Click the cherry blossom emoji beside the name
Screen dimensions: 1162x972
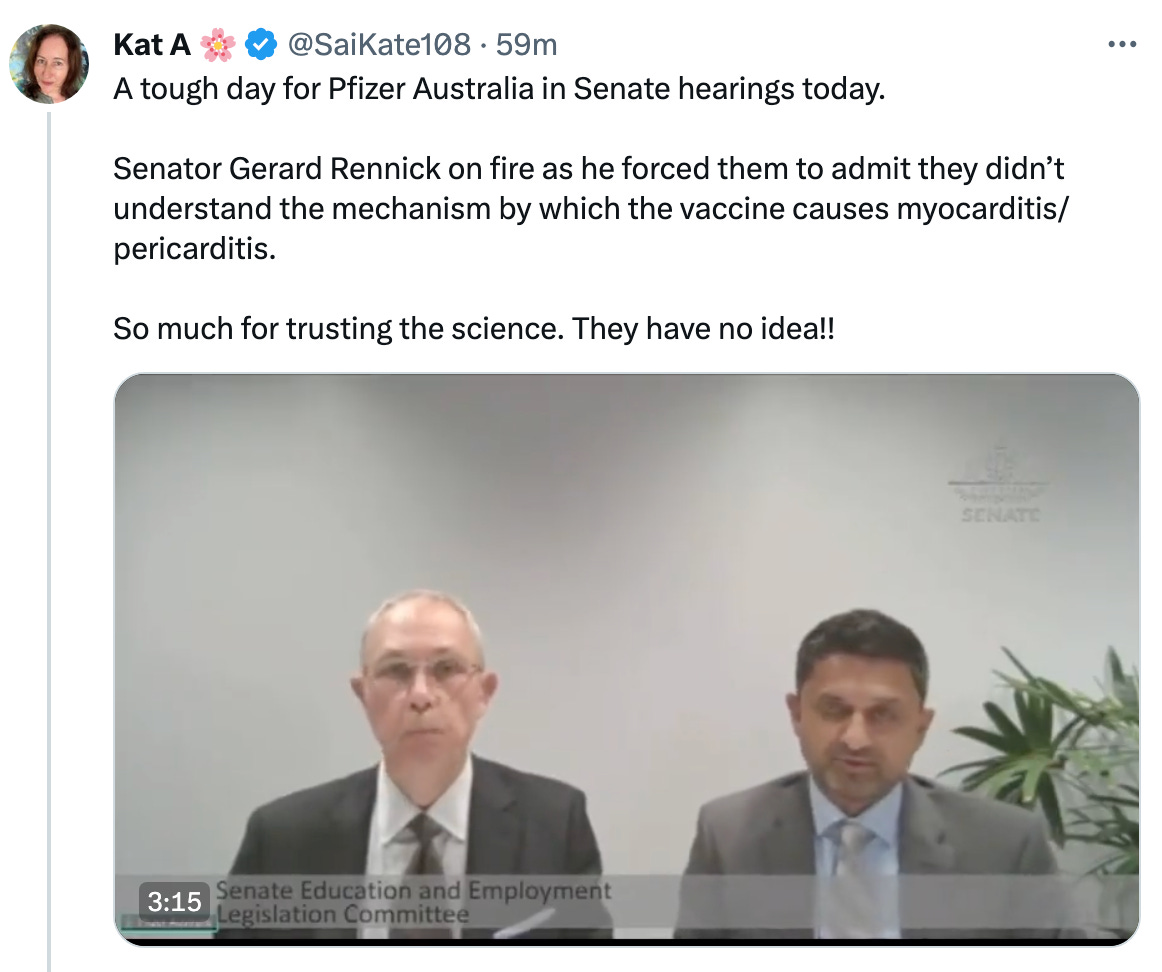point(218,44)
